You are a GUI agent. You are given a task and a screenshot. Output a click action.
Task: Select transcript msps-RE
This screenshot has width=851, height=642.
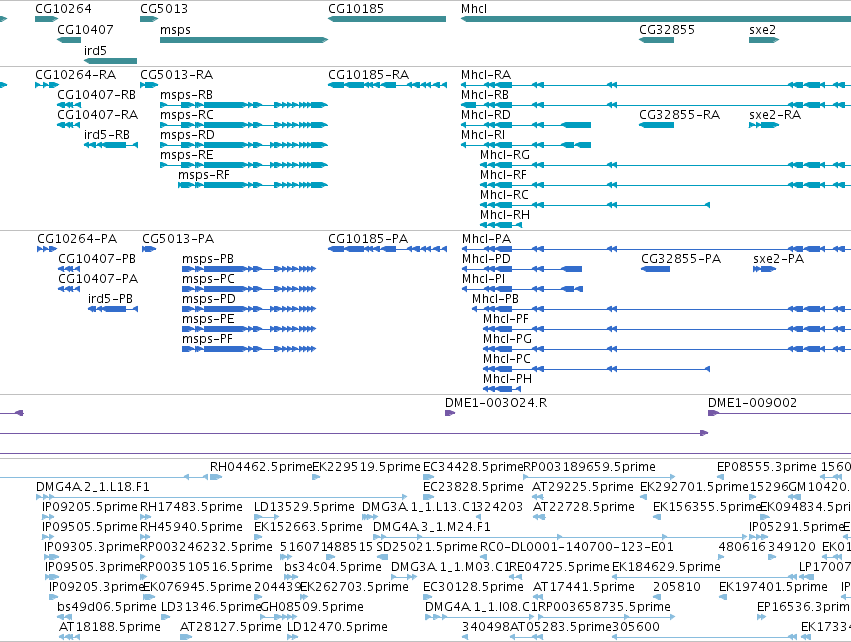click(244, 165)
